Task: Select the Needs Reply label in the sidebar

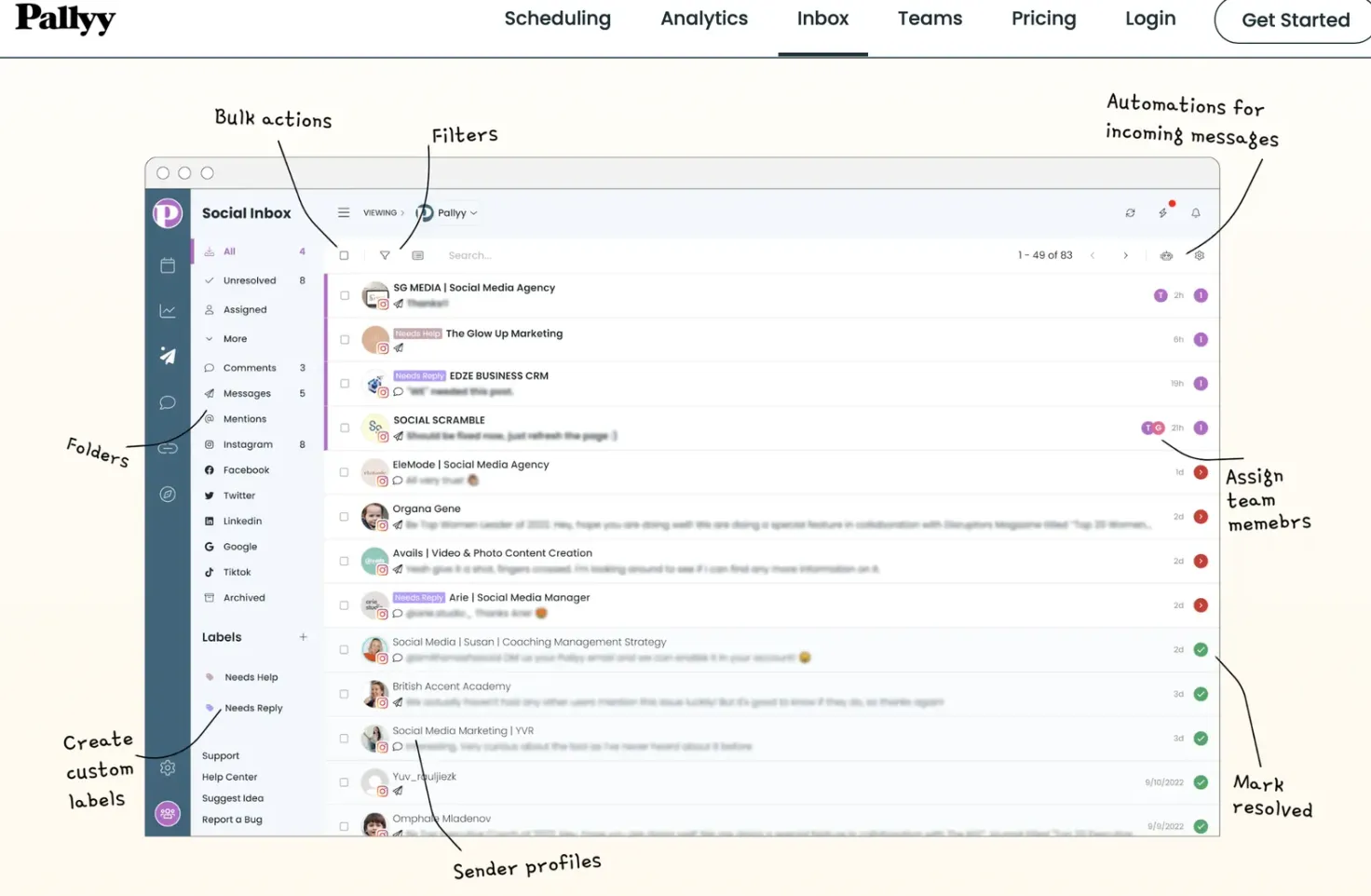Action: [x=253, y=708]
